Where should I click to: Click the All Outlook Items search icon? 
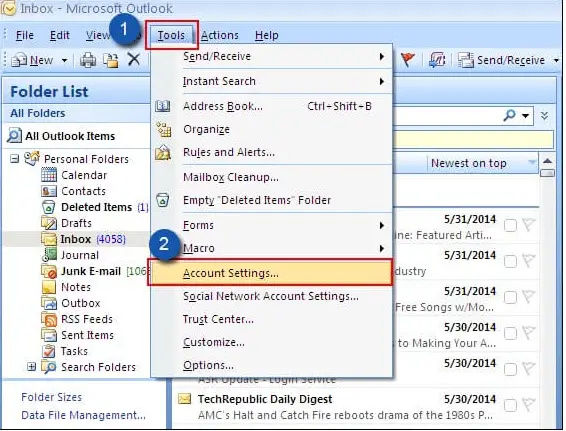pos(14,136)
